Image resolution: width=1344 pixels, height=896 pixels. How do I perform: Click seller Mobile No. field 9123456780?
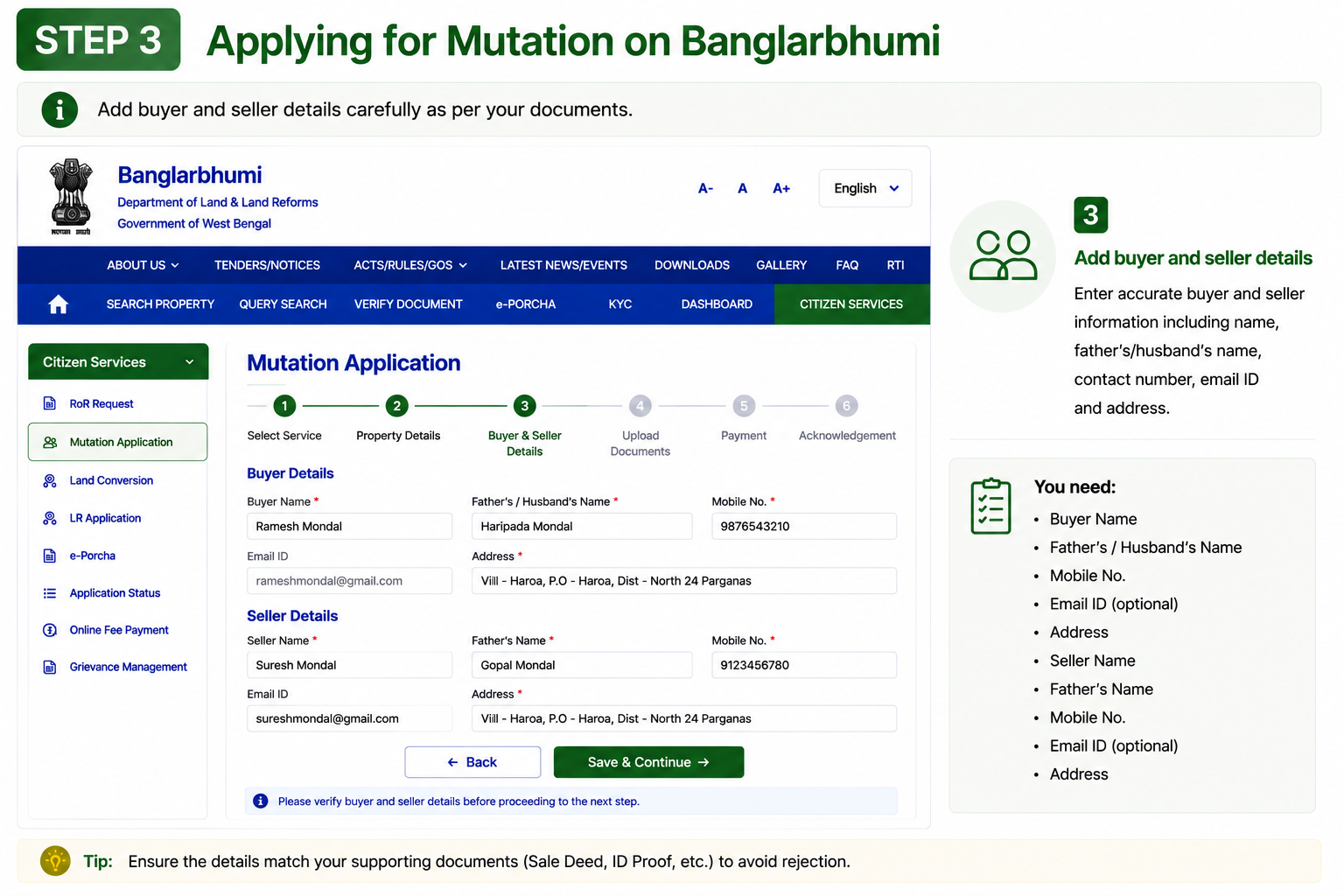coord(804,665)
